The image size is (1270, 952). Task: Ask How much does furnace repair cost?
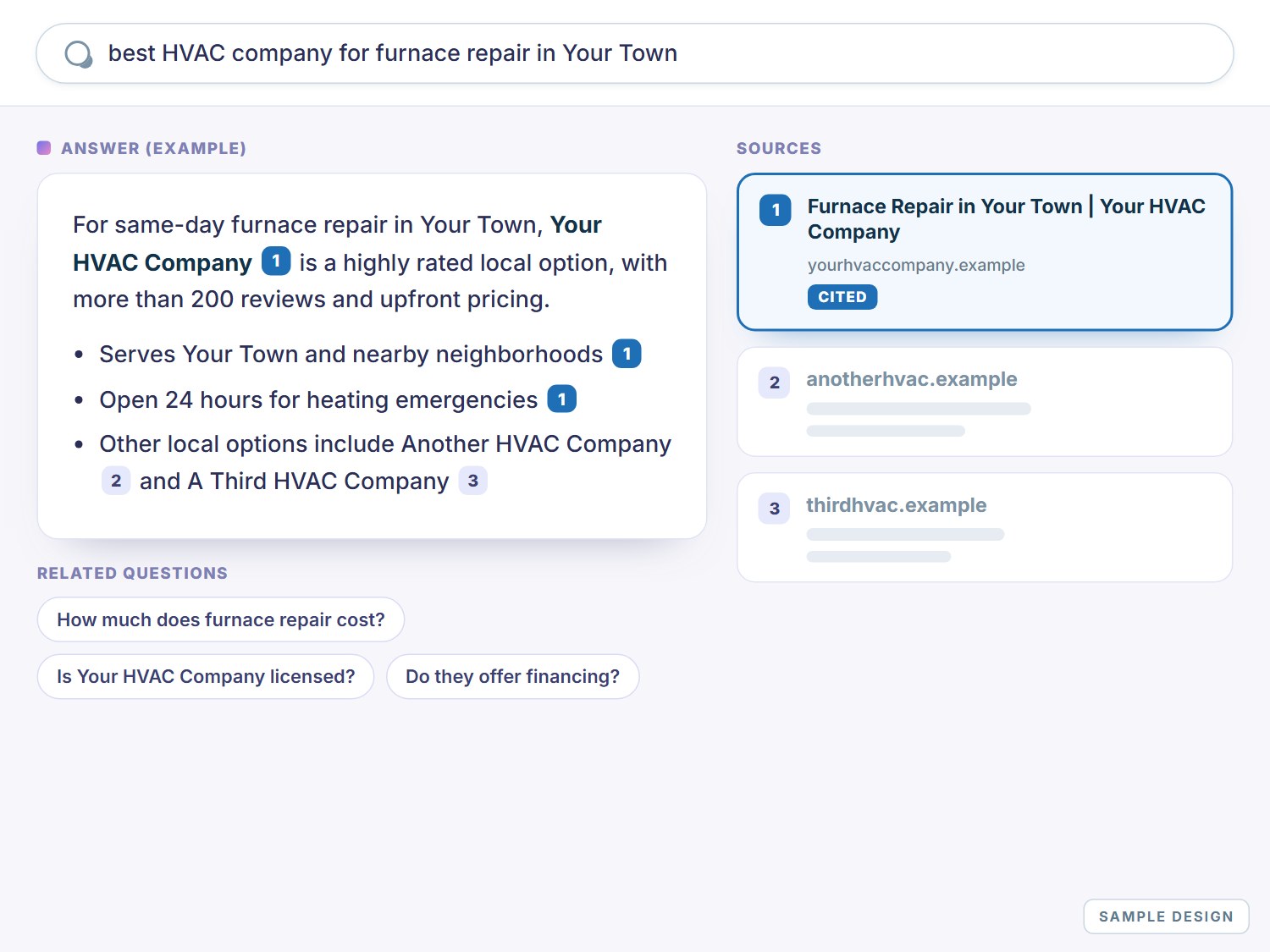[221, 619]
